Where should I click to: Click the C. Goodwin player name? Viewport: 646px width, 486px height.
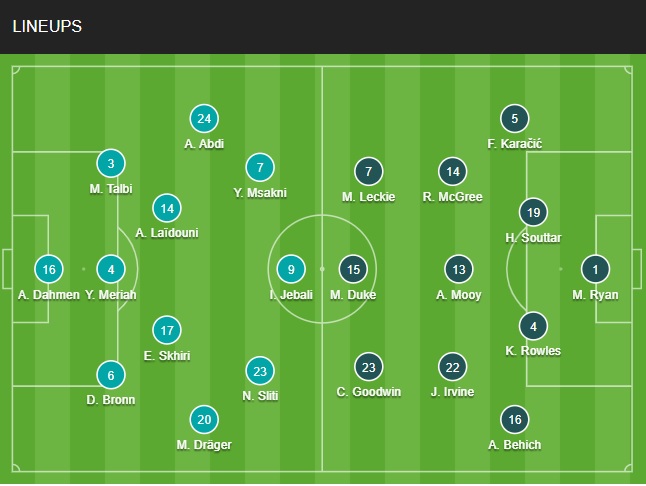pos(369,392)
